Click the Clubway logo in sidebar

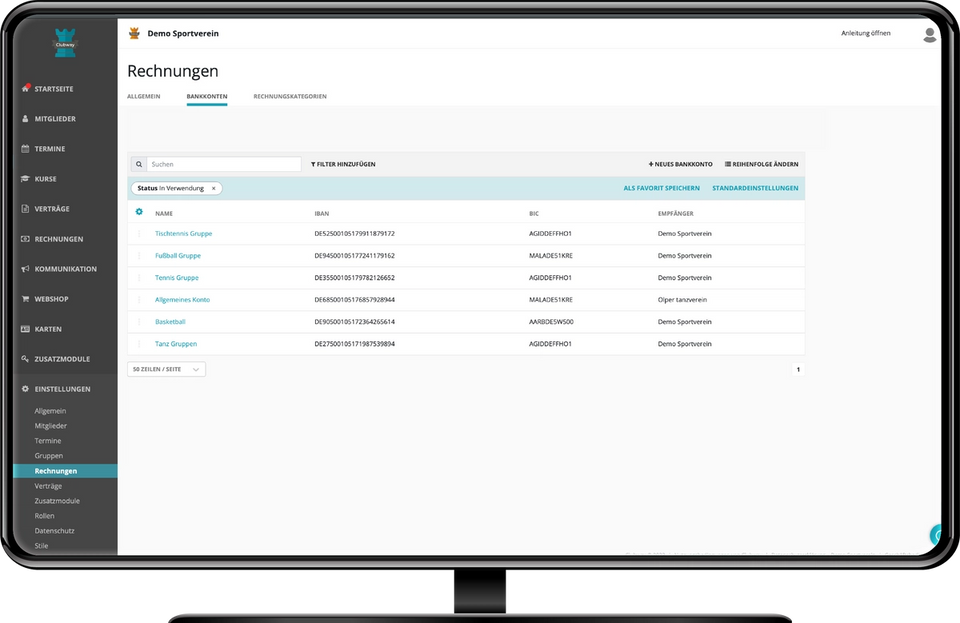coord(65,43)
